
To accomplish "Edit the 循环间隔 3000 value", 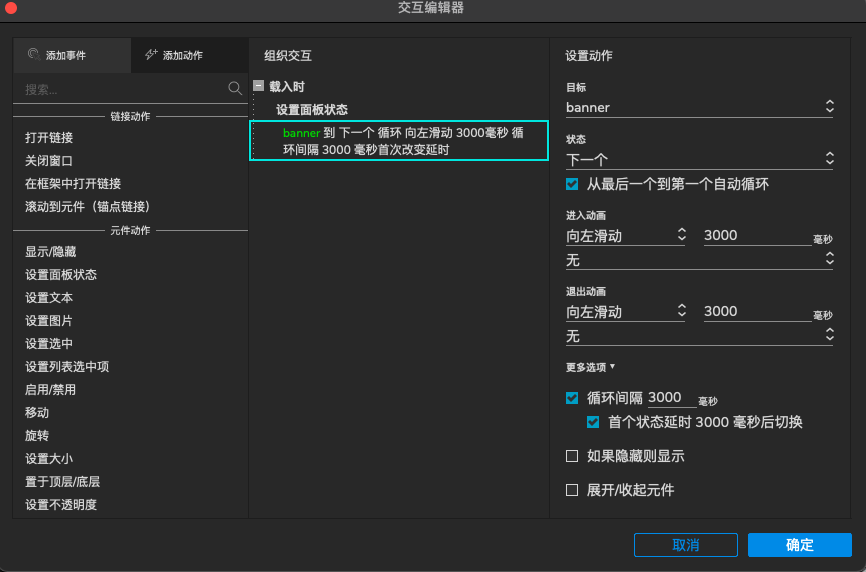I will pyautogui.click(x=672, y=398).
